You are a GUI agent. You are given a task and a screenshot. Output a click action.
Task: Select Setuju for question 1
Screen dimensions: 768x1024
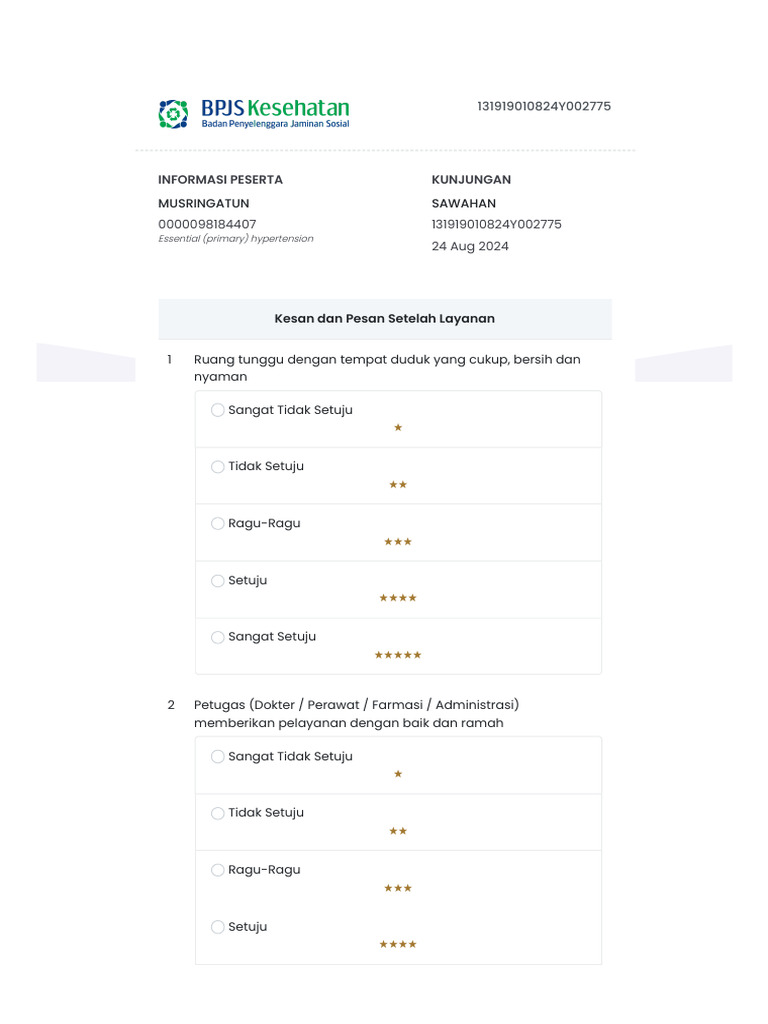click(x=218, y=581)
